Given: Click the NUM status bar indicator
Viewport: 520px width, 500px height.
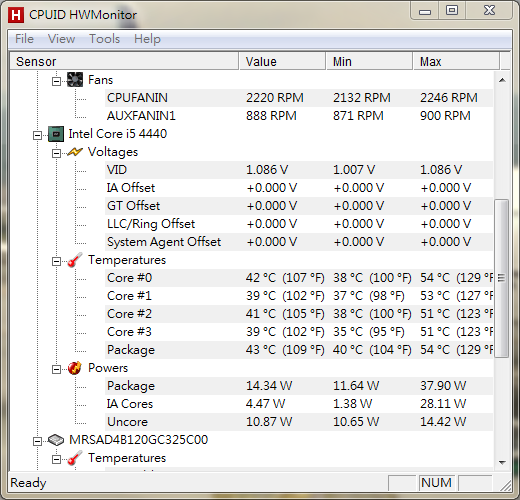Looking at the screenshot, I should pyautogui.click(x=436, y=483).
